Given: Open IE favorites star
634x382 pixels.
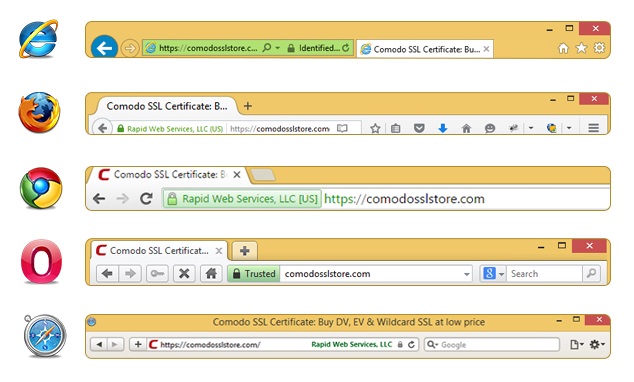Looking at the screenshot, I should 581,48.
